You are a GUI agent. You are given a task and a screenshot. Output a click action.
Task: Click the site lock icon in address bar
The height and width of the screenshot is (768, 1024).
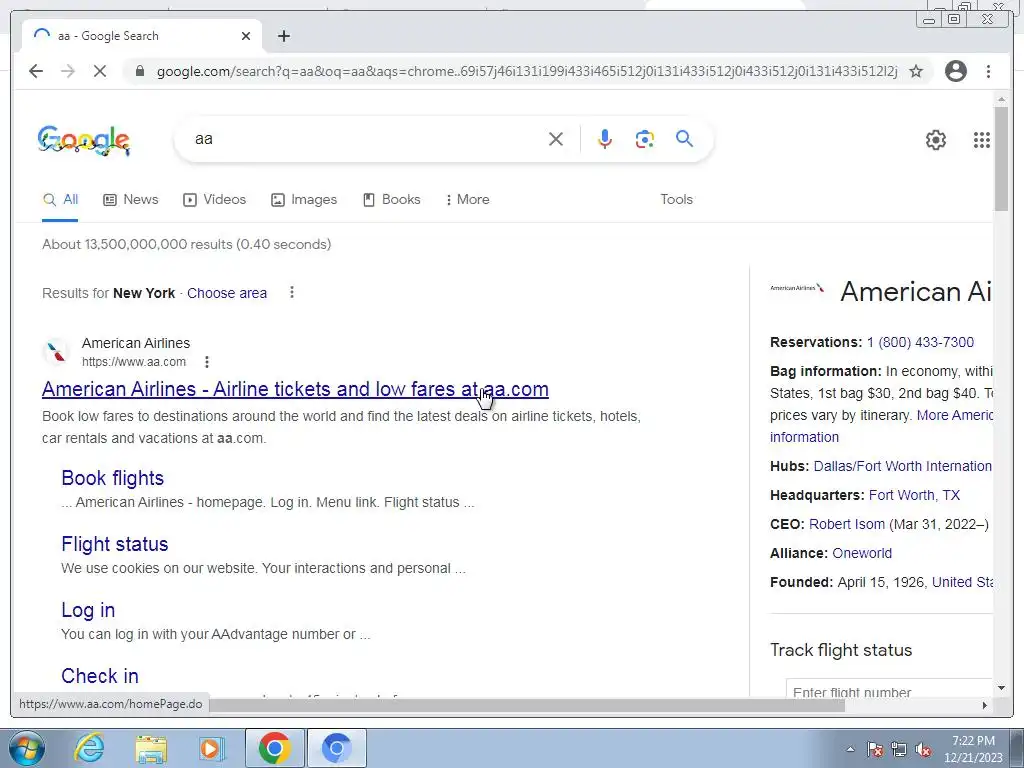click(140, 71)
